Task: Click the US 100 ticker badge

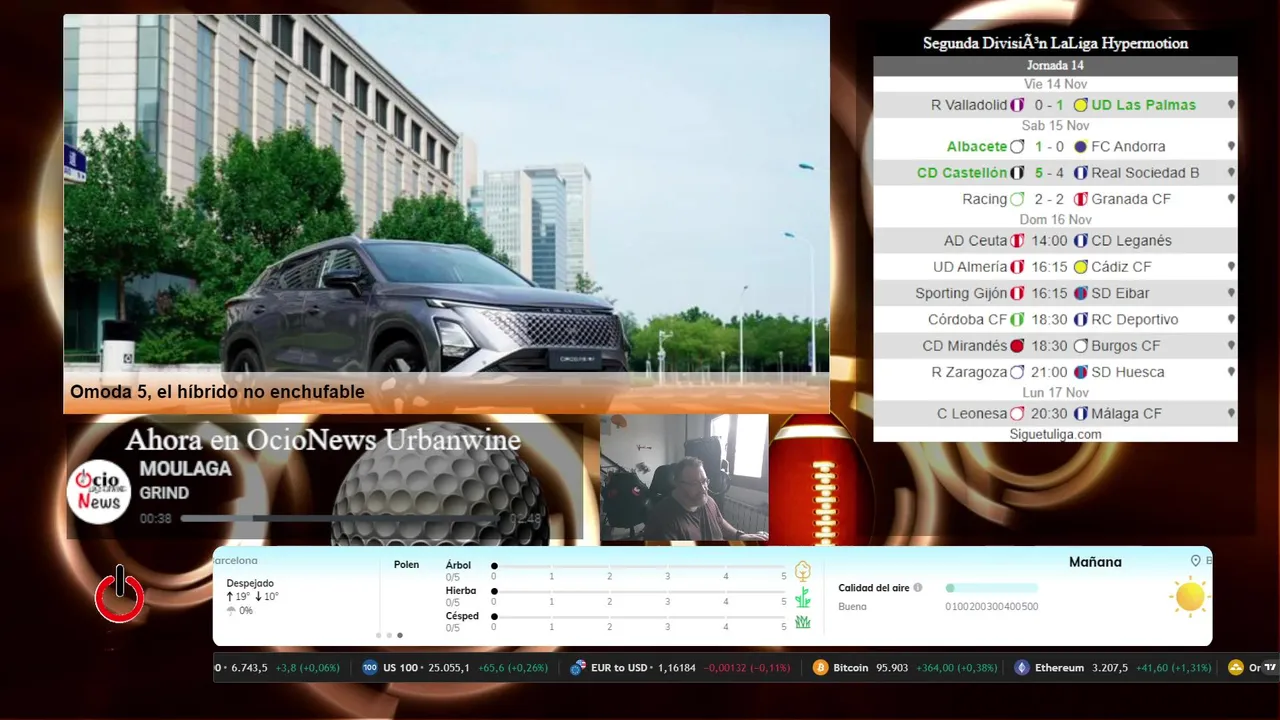Action: point(370,668)
